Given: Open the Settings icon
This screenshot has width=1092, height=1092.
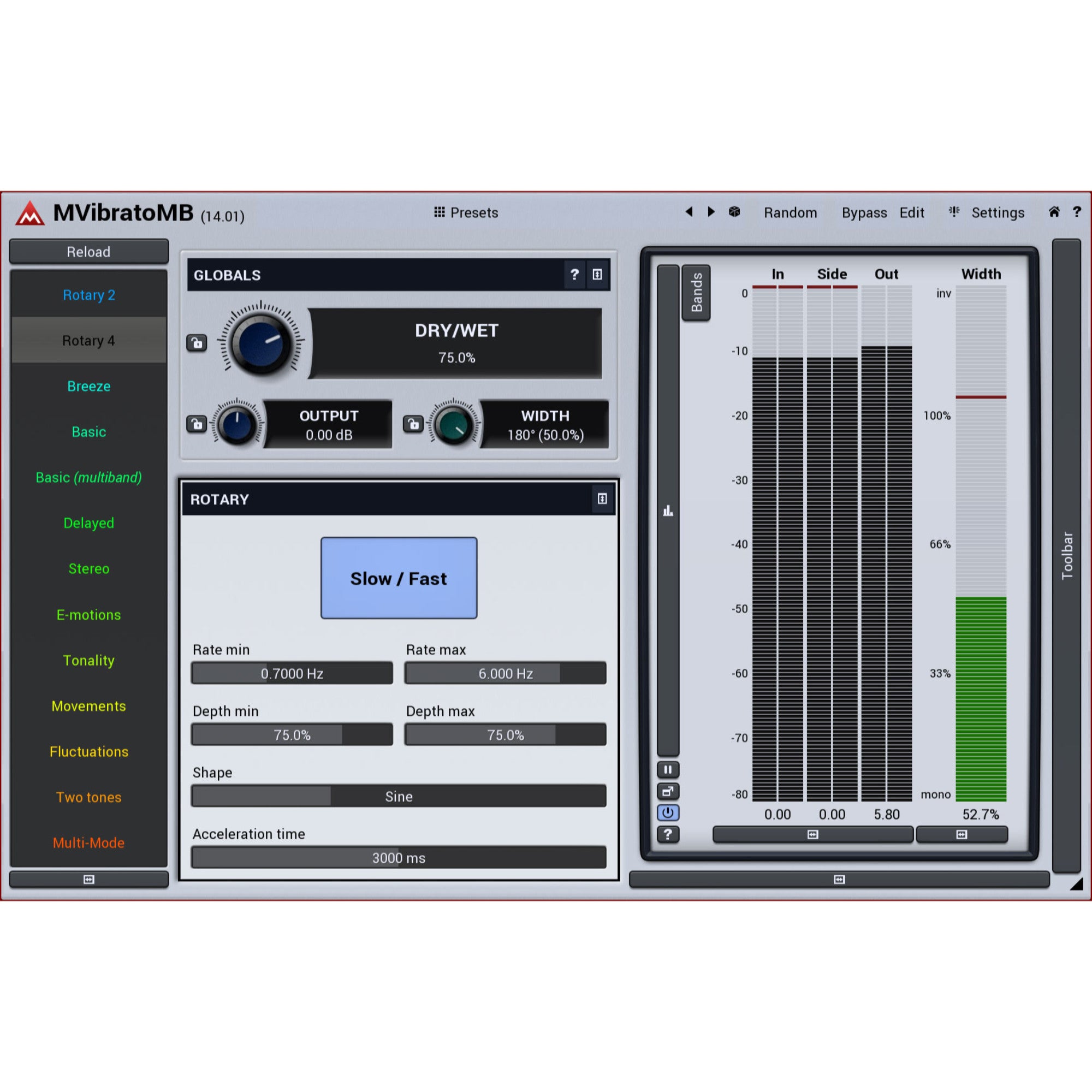Looking at the screenshot, I should tap(954, 211).
